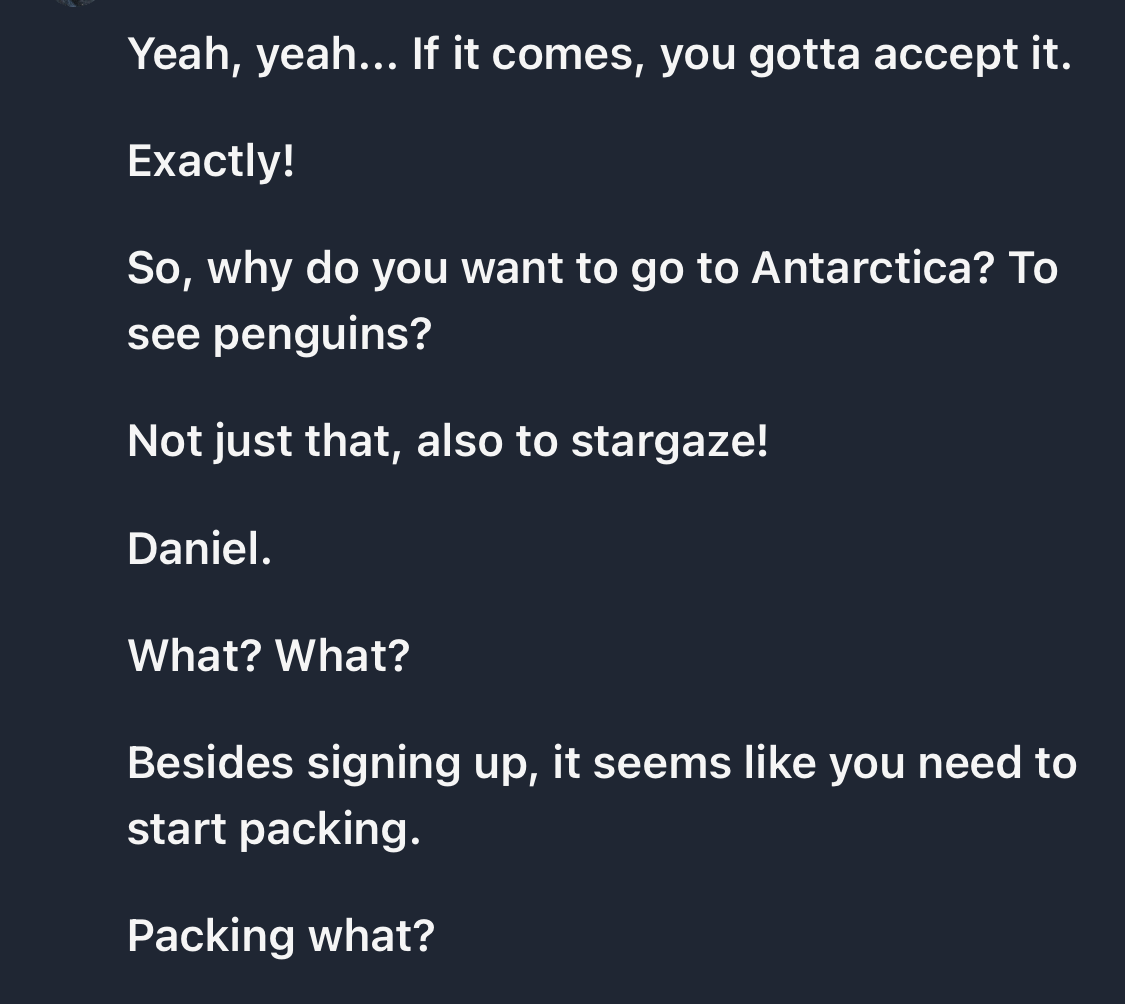Click the words "So, why" in the question
The width and height of the screenshot is (1125, 1004).
point(210,269)
